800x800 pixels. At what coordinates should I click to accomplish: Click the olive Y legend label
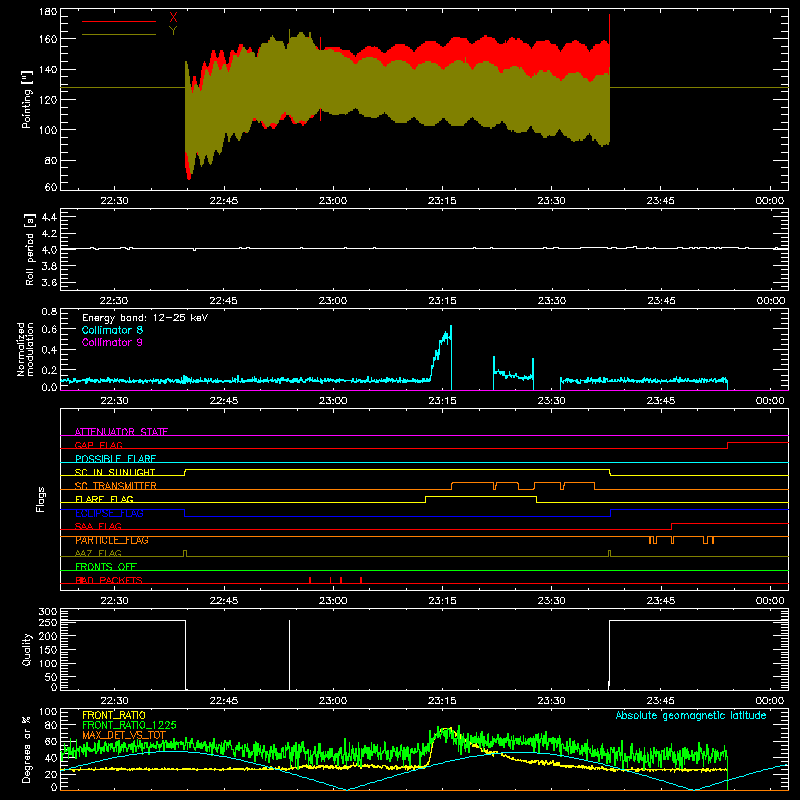(x=173, y=31)
